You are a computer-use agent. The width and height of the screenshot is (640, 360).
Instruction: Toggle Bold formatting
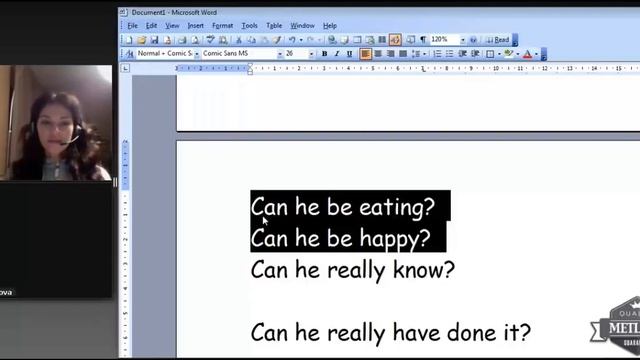pos(324,54)
